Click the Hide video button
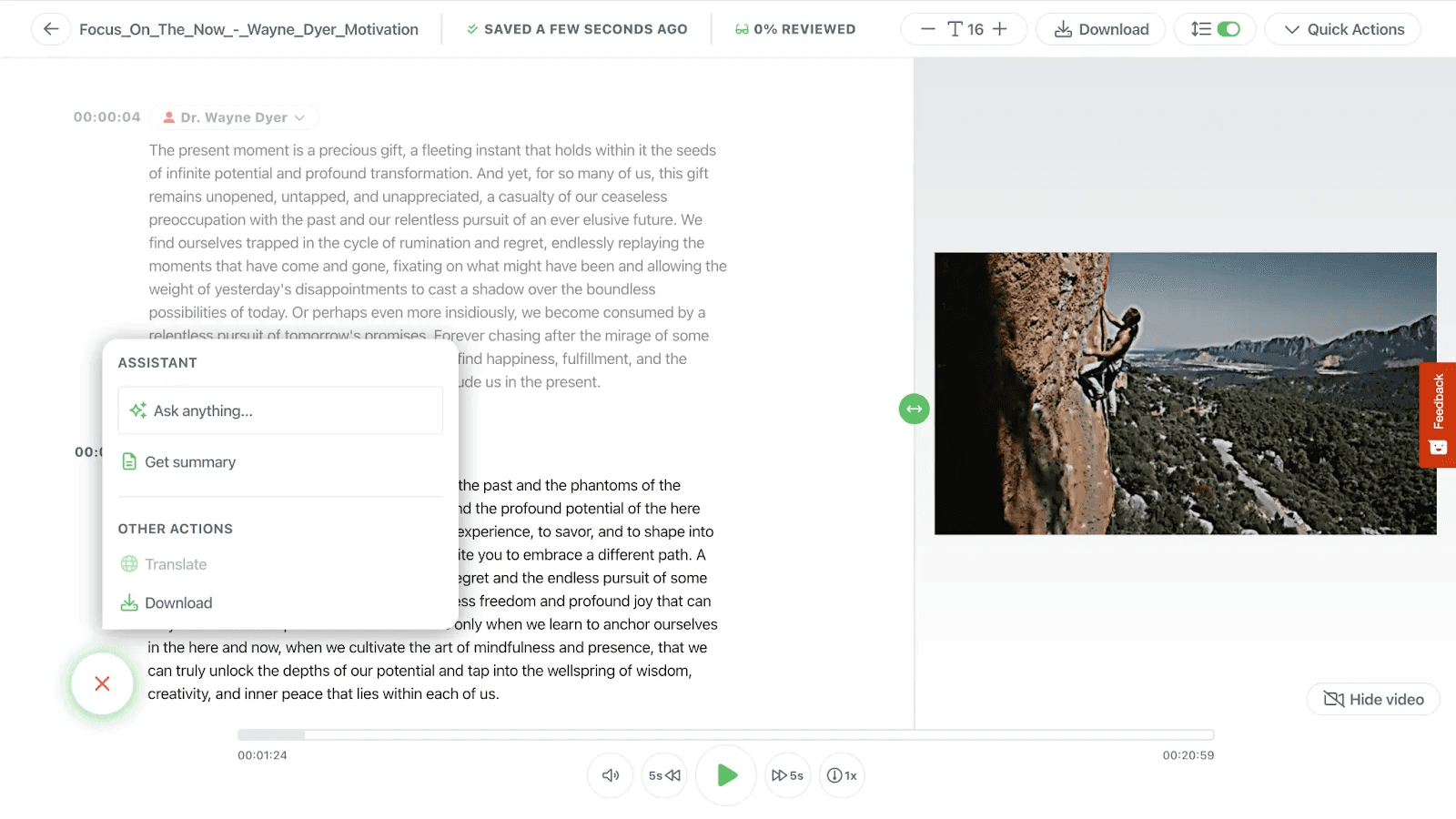Image resolution: width=1456 pixels, height=819 pixels. pos(1373,699)
